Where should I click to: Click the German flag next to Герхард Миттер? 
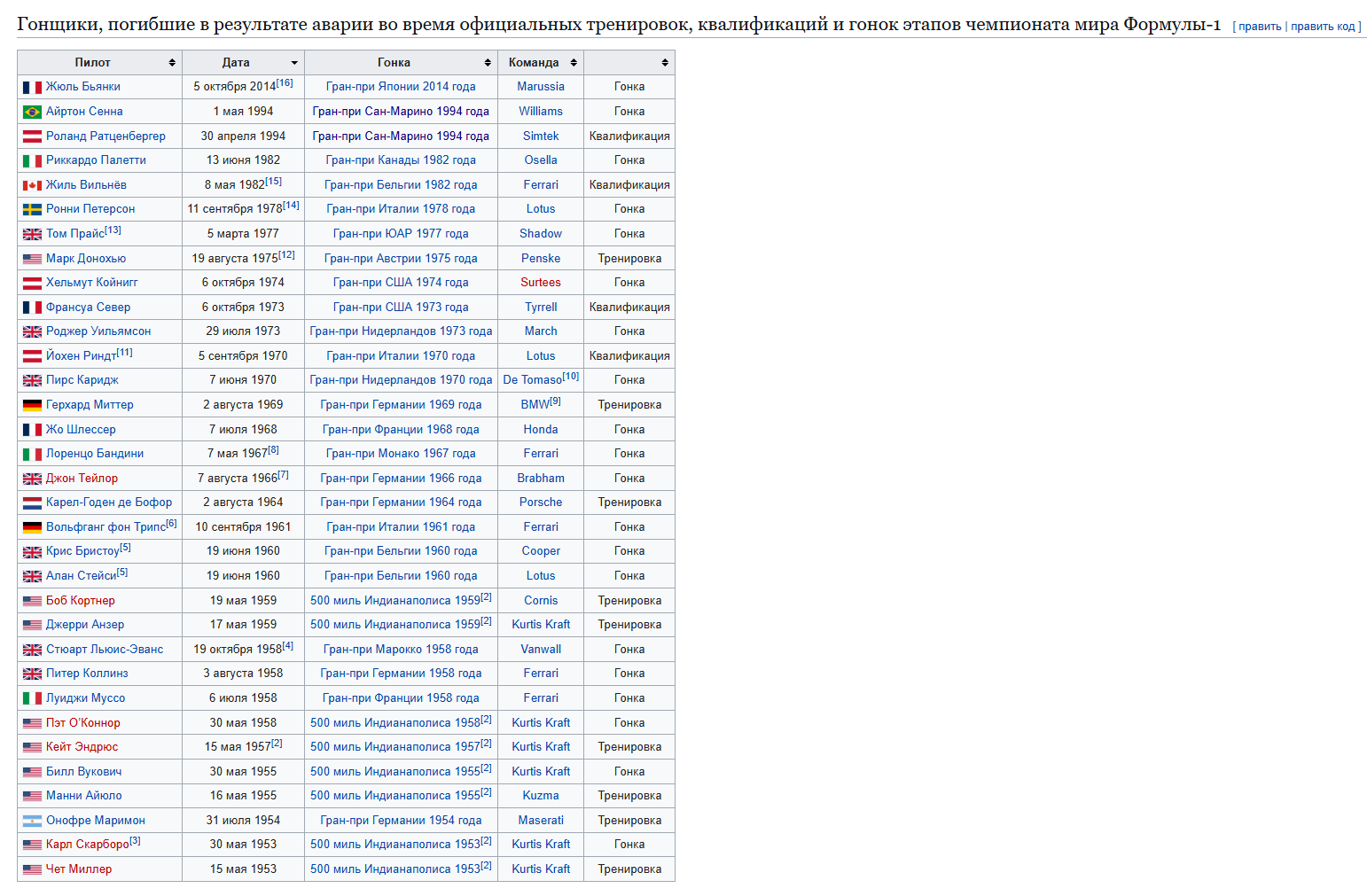click(x=32, y=405)
